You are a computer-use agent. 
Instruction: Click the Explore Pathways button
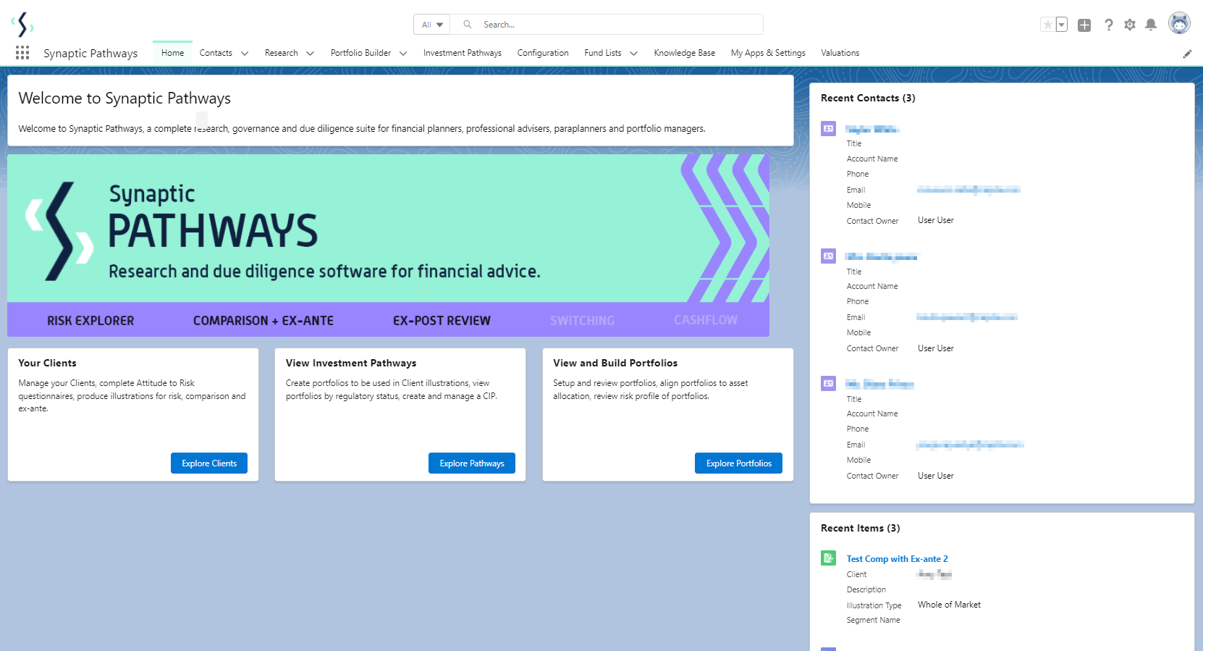pyautogui.click(x=472, y=463)
